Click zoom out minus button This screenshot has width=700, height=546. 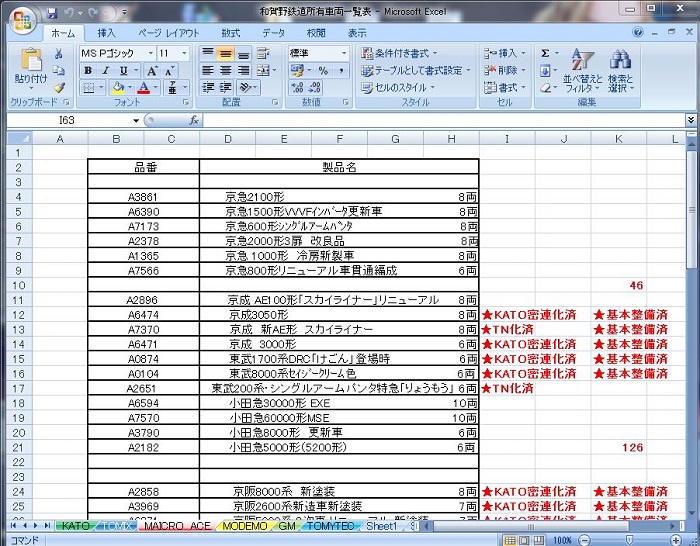(584, 540)
